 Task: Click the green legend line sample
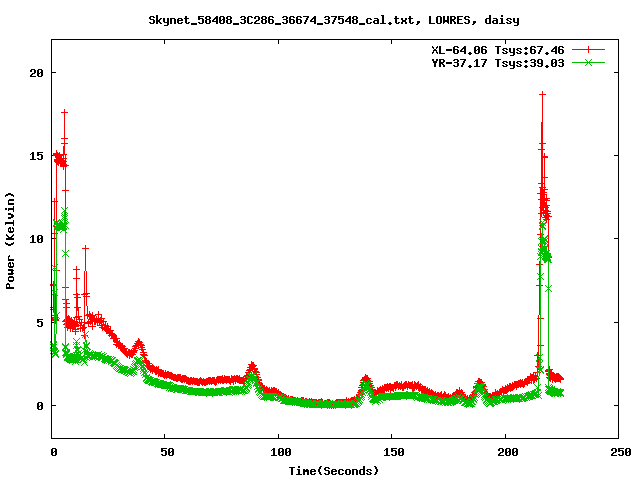point(588,62)
